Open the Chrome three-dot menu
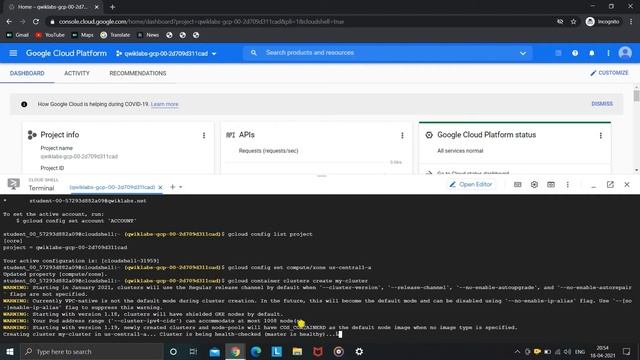The width and height of the screenshot is (640, 360). [x=631, y=22]
